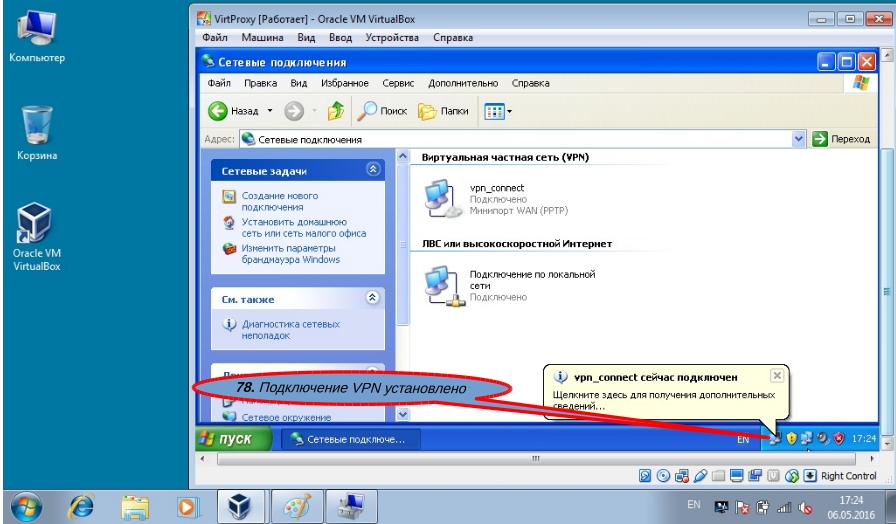Click the Action Center flag tray icon
Viewport: 896px width, 524px height.
click(742, 507)
